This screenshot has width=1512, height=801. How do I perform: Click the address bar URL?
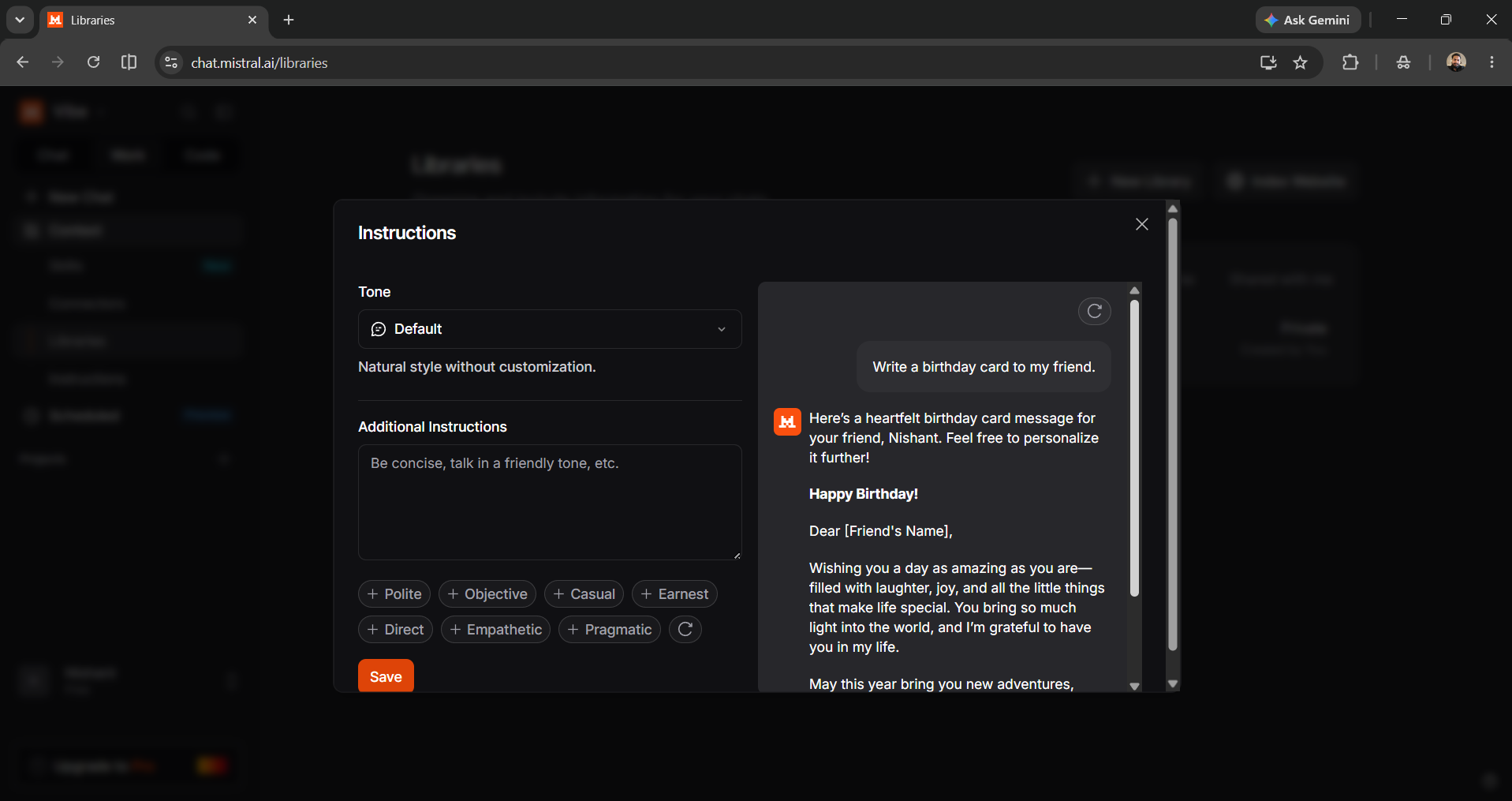tap(259, 63)
